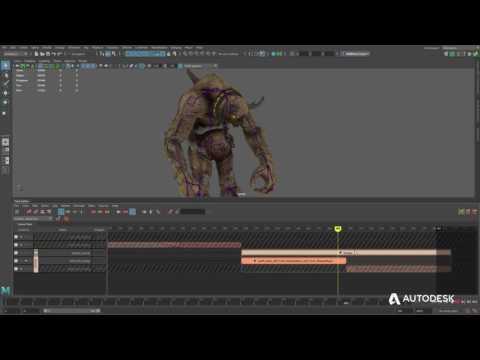The width and height of the screenshot is (480, 360).
Task: Activate the Rotate tool in the toolbox
Action: pos(5,102)
